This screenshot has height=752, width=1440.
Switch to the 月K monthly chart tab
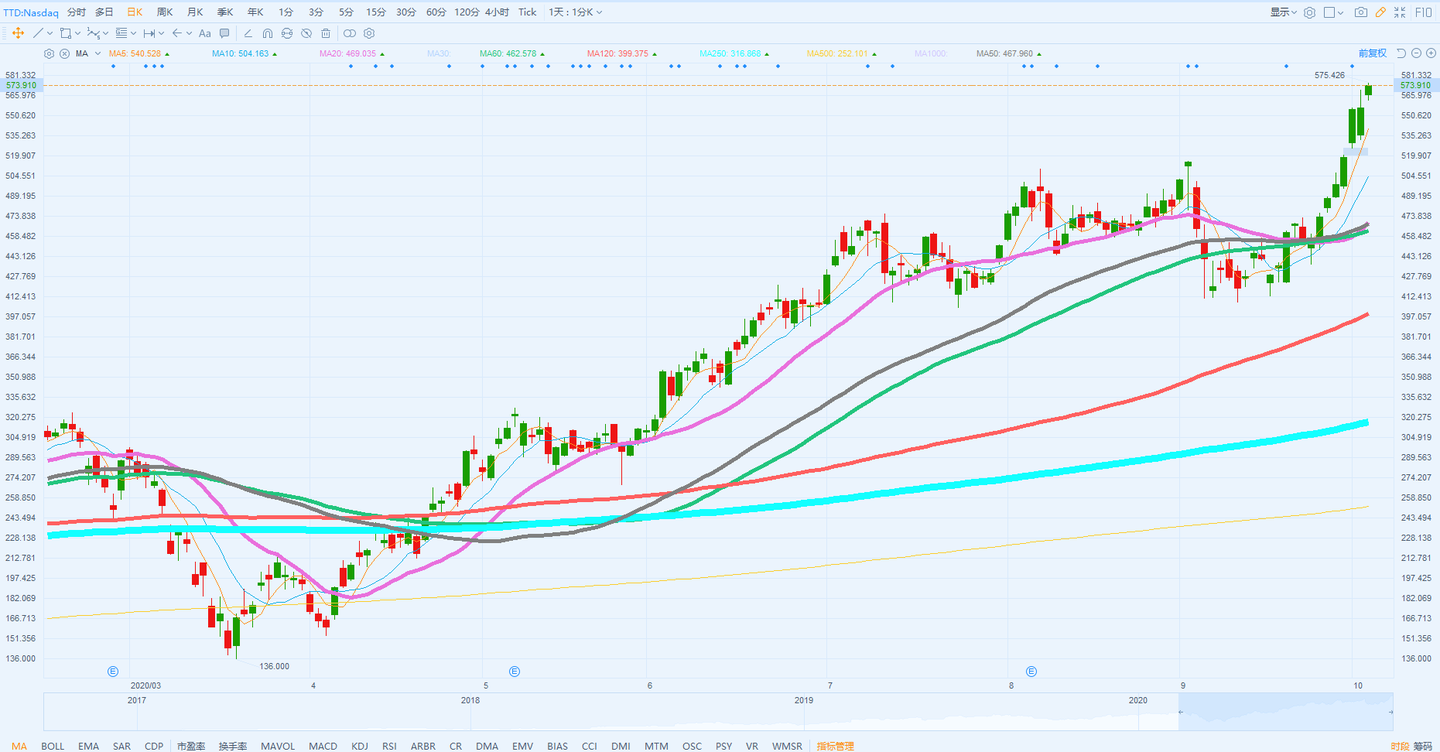tap(194, 12)
